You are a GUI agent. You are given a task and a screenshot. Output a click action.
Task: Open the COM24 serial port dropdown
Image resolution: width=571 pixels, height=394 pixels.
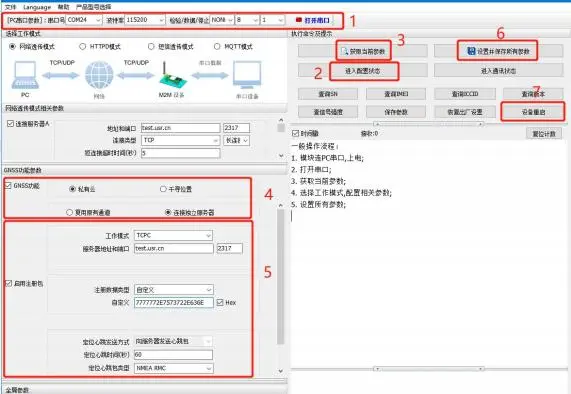[x=84, y=20]
